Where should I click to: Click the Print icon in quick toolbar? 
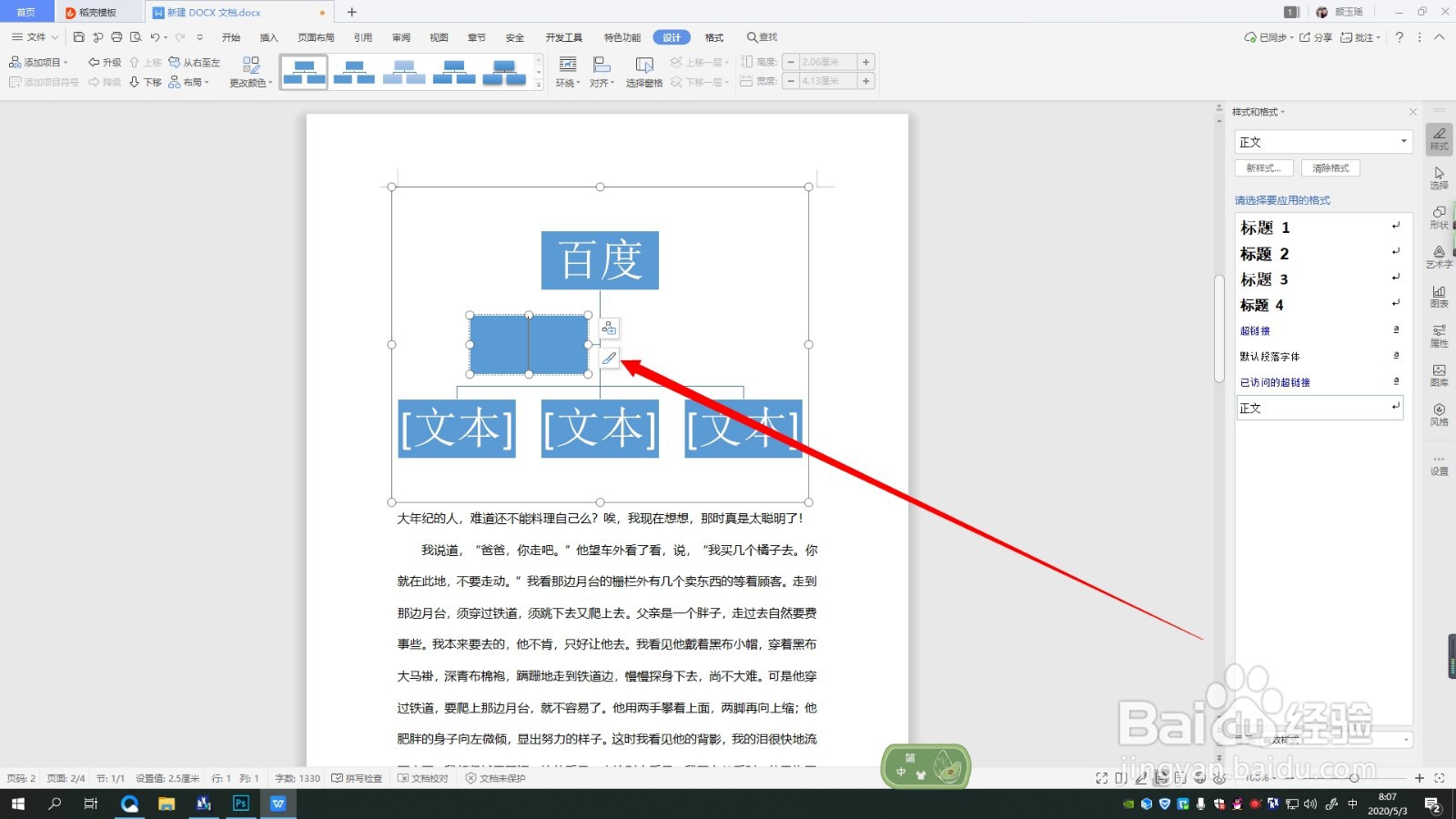pyautogui.click(x=116, y=37)
